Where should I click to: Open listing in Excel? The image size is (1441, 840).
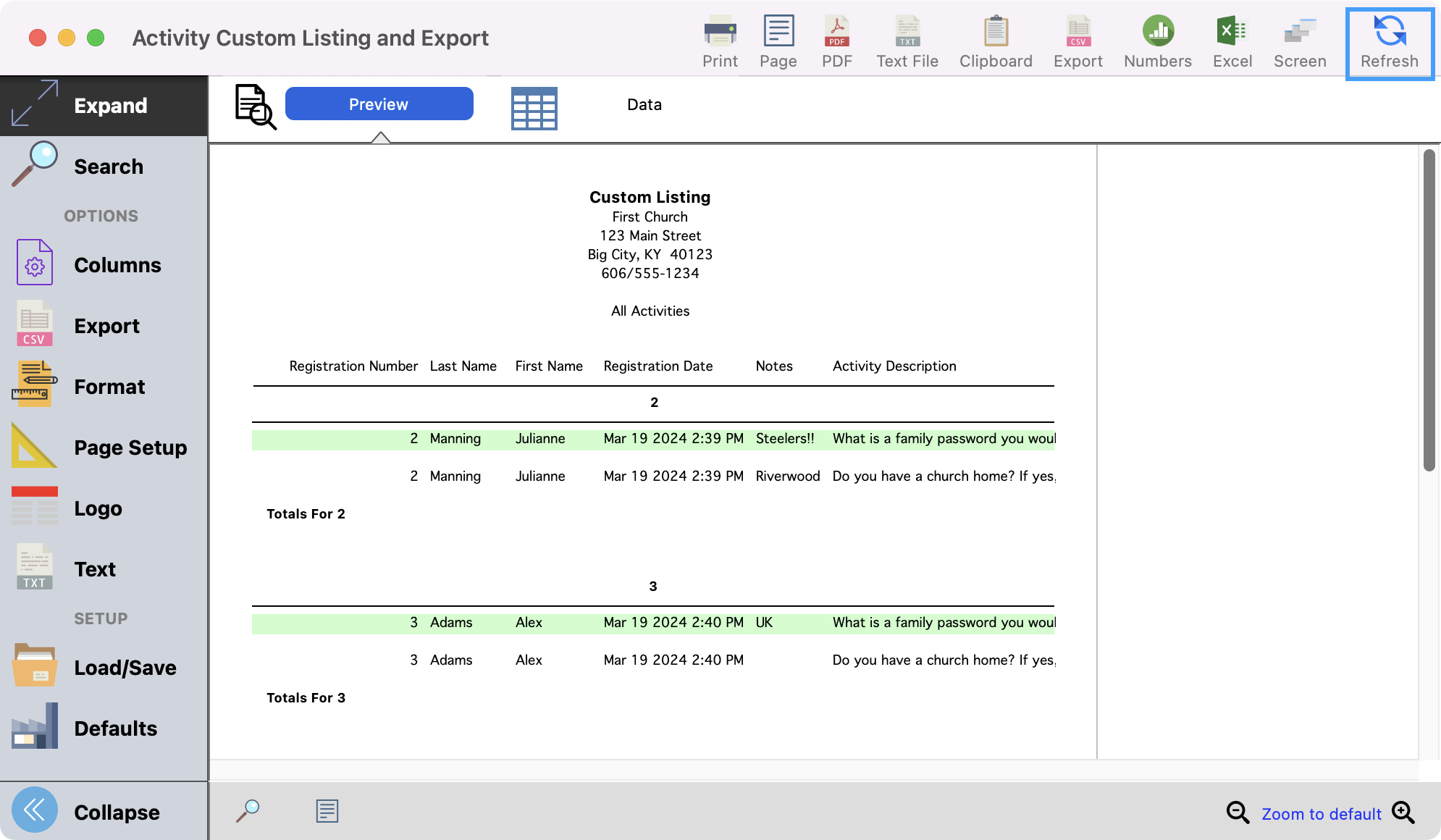(1232, 42)
